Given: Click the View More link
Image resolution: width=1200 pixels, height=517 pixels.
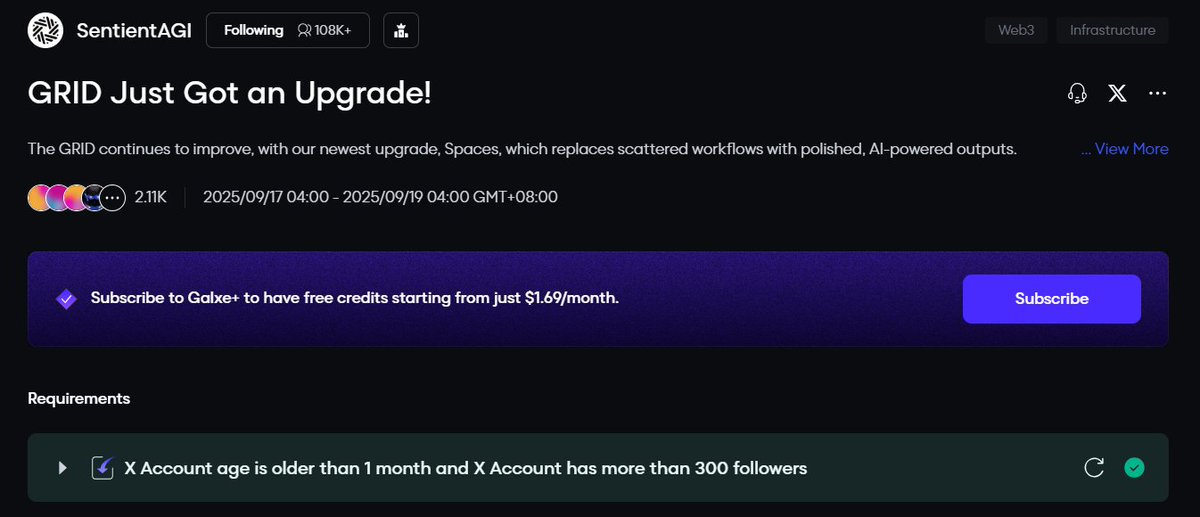Looking at the screenshot, I should [x=1125, y=149].
